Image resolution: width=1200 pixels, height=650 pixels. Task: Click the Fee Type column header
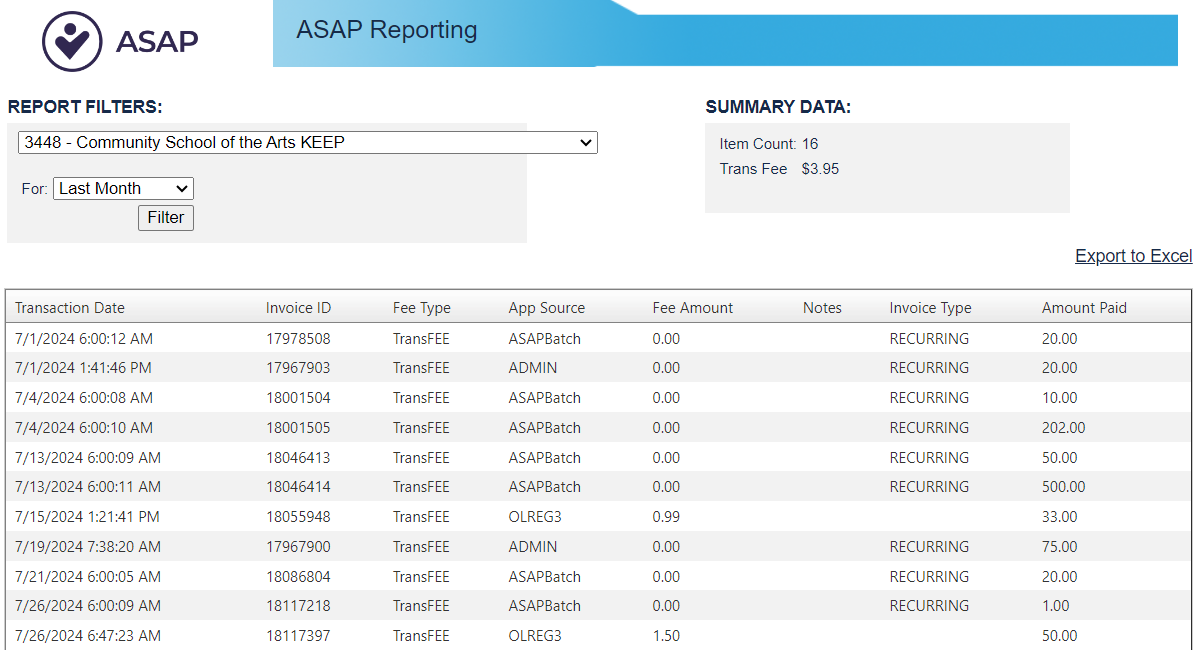pyautogui.click(x=422, y=308)
